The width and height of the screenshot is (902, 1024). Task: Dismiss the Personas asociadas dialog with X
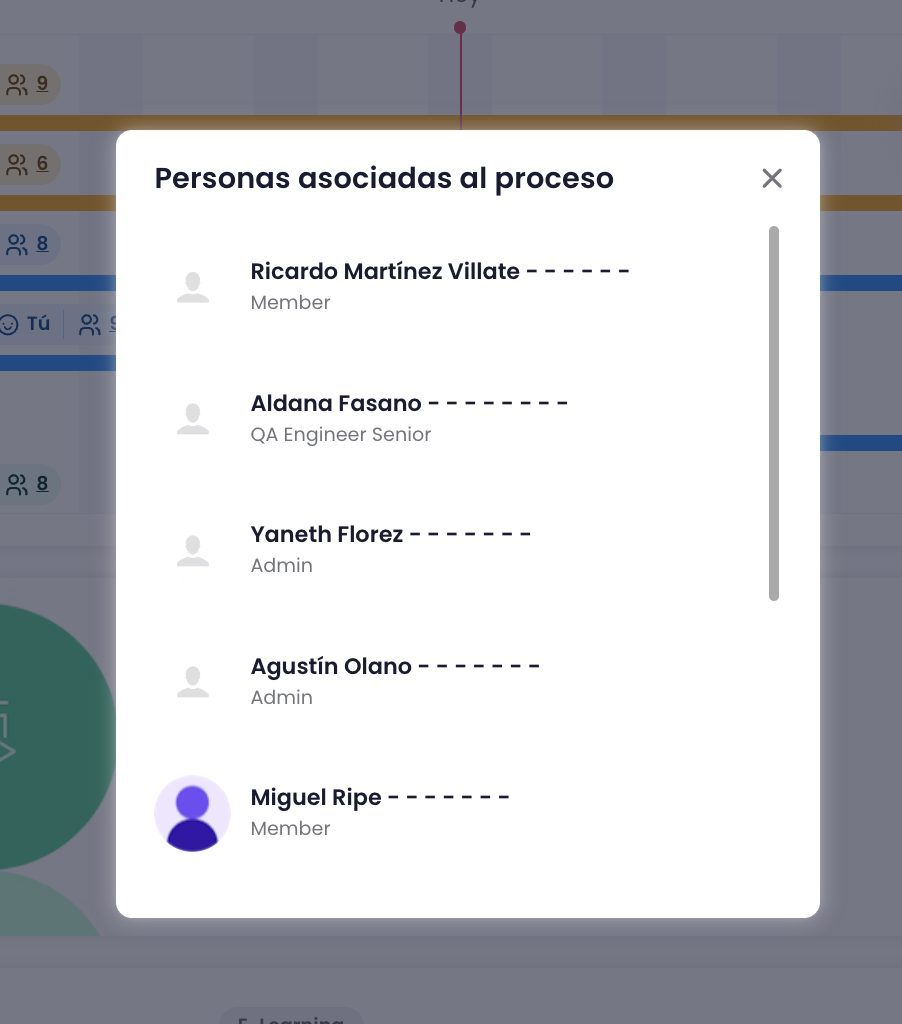771,178
